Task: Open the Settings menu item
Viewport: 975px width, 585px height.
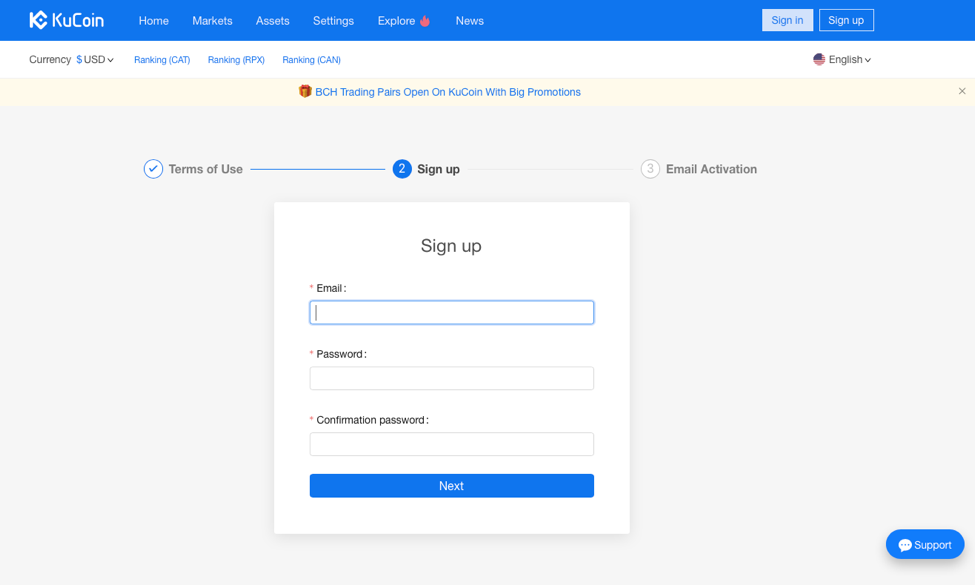Action: (333, 21)
